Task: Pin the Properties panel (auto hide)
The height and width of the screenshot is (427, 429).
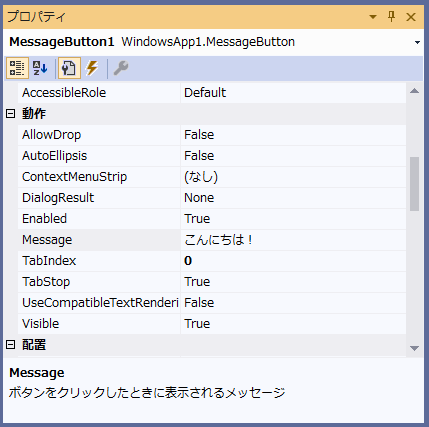Action: click(x=392, y=16)
